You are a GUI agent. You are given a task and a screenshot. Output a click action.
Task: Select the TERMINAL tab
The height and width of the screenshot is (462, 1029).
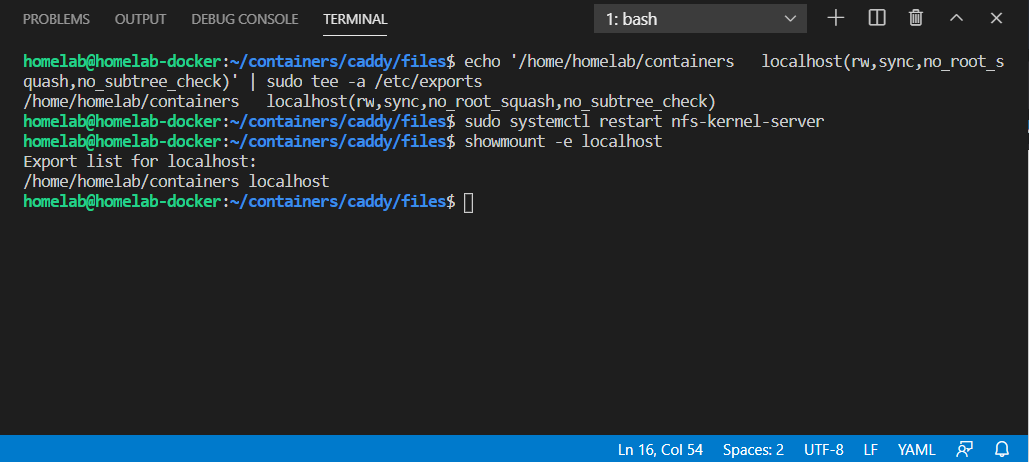click(x=355, y=19)
